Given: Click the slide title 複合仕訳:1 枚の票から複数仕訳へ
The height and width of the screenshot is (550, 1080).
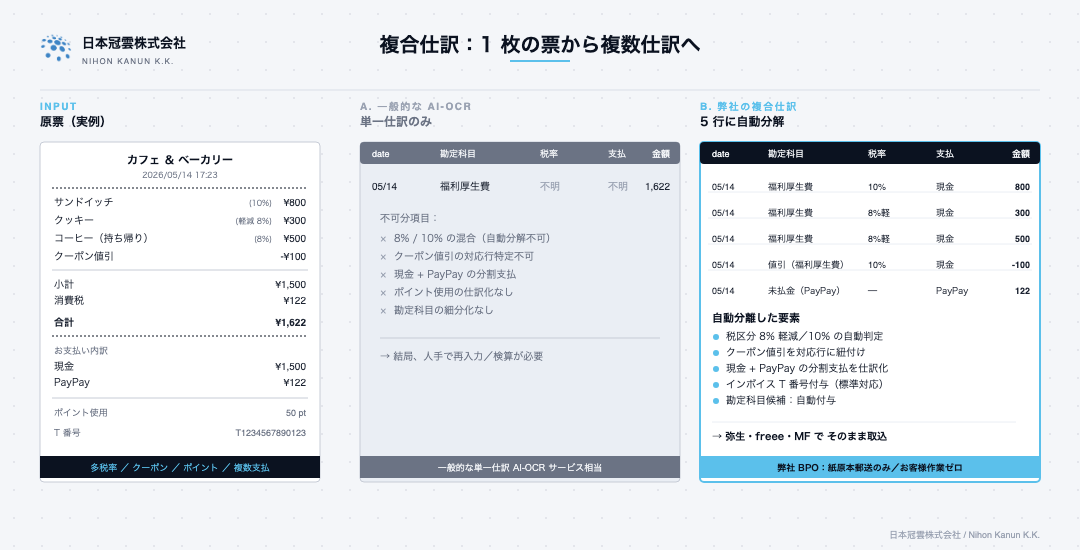Looking at the screenshot, I should point(539,44).
